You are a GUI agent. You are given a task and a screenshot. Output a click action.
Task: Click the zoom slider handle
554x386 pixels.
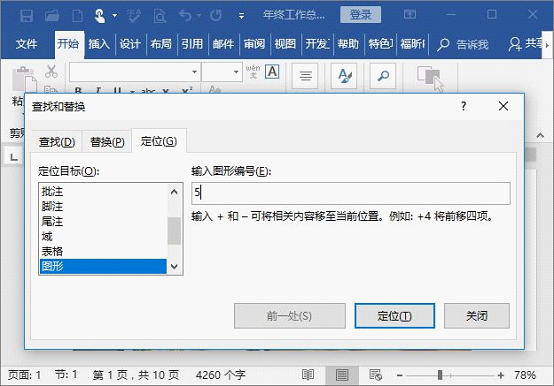click(440, 375)
